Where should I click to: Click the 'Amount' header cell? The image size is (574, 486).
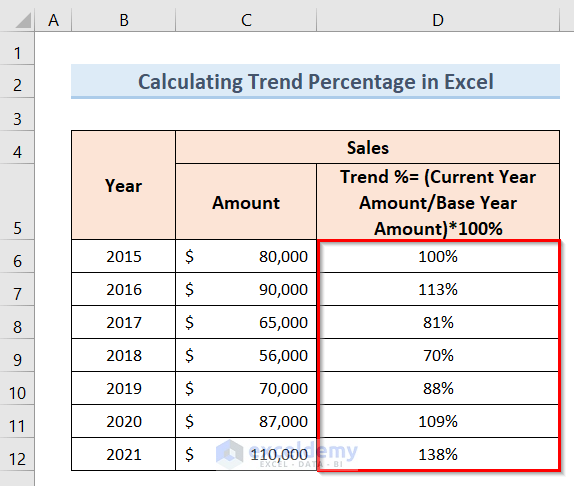(x=246, y=202)
